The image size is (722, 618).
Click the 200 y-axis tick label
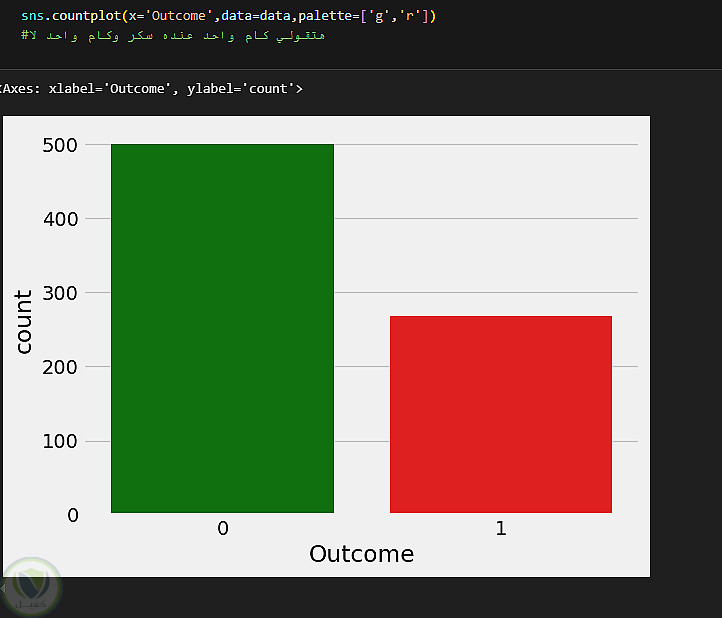pos(61,367)
